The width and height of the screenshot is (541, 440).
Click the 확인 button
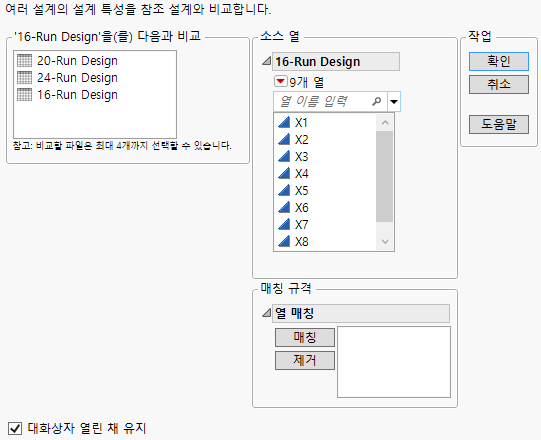tap(499, 61)
